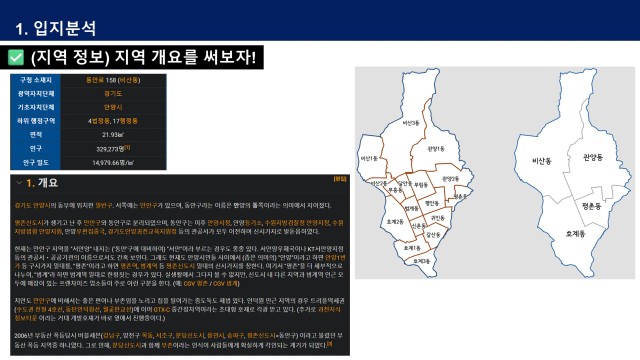Click the 평안동 area on the left map
This screenshot has height=360, width=640.
click(x=431, y=203)
